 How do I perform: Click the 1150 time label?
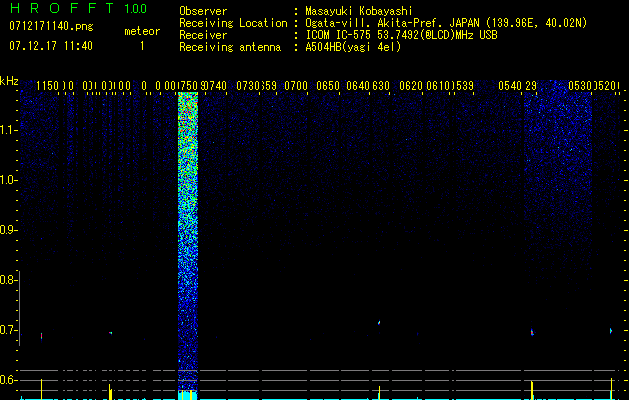click(47, 86)
